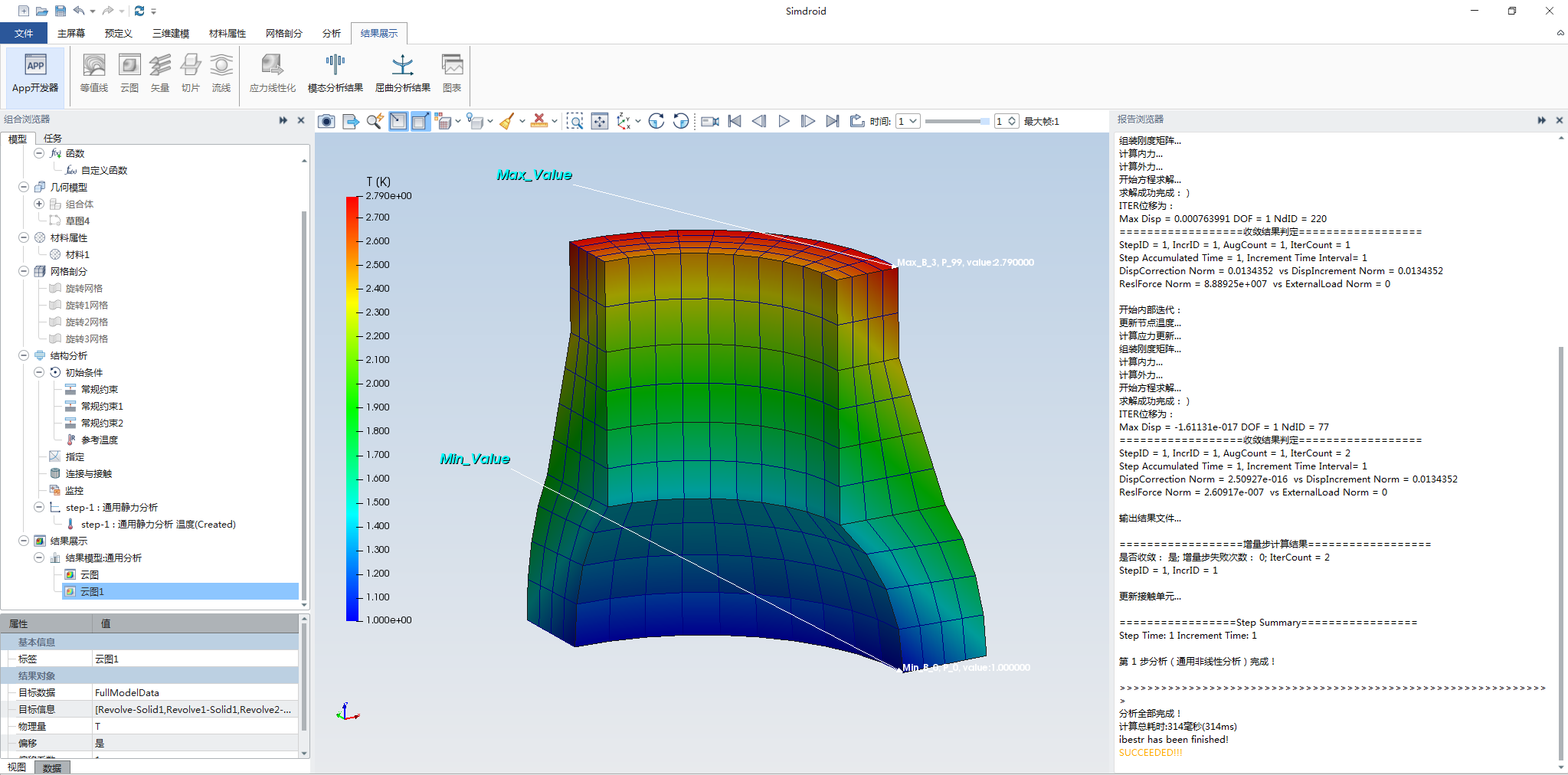Click the video camera record icon
Viewport: 1568px width, 775px height.
click(710, 121)
